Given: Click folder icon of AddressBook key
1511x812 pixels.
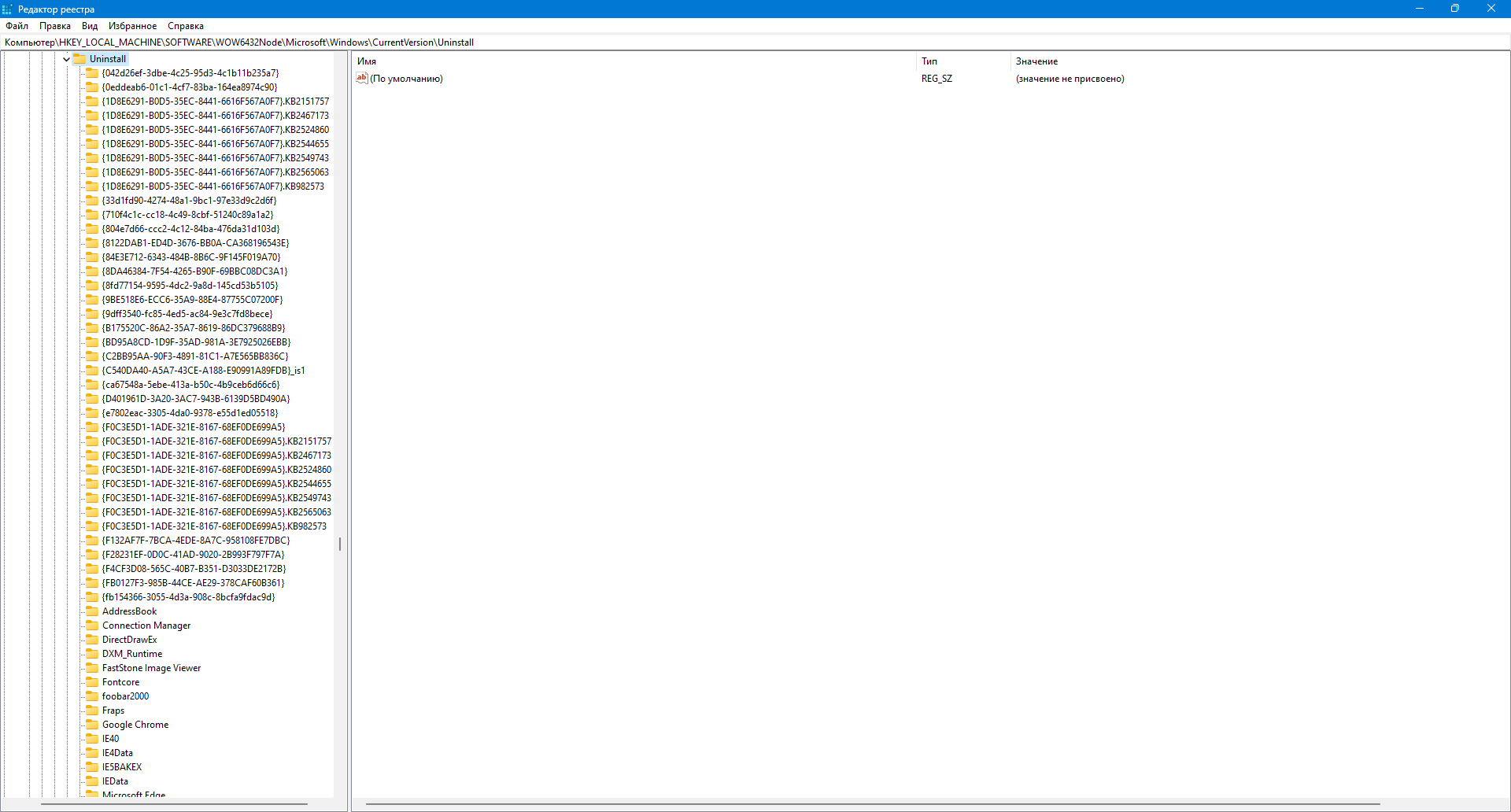Looking at the screenshot, I should pos(92,611).
